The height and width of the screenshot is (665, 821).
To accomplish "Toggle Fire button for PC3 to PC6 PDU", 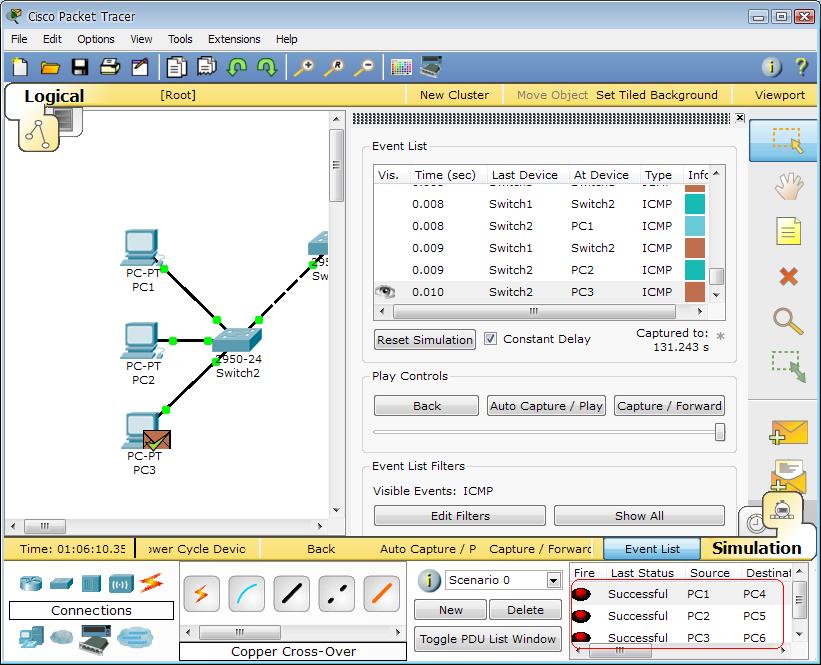I will pyautogui.click(x=581, y=637).
